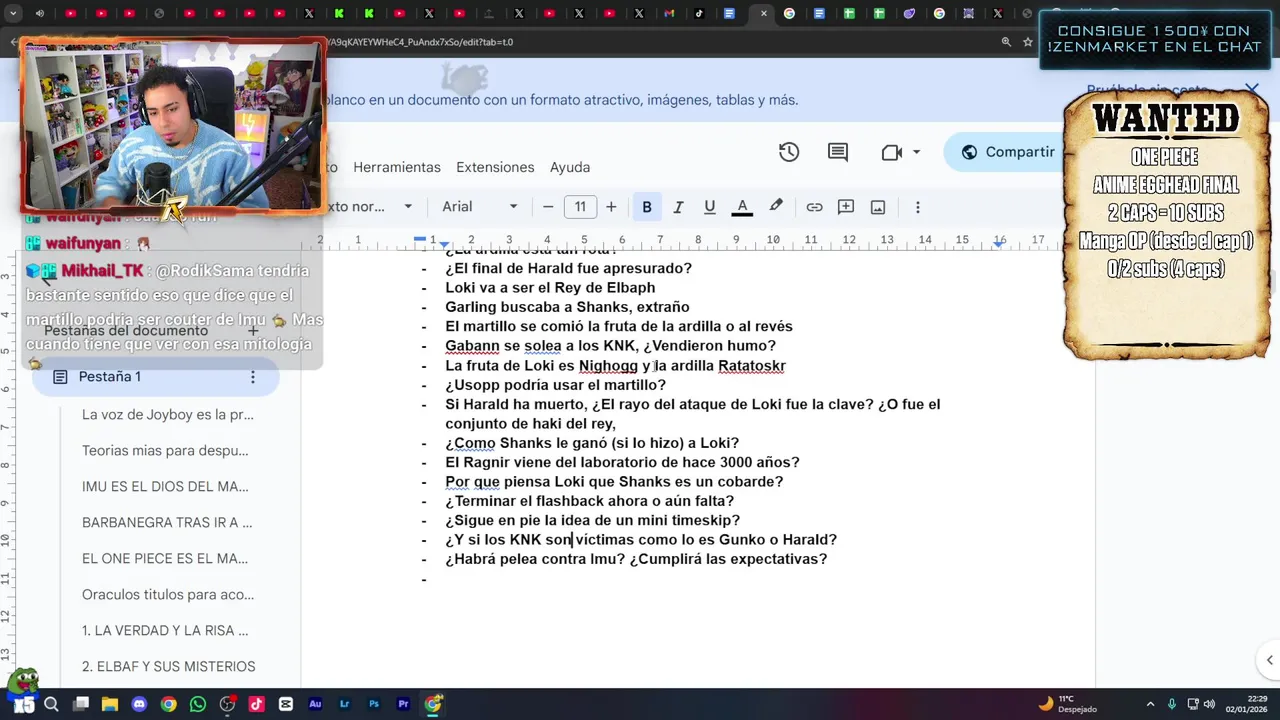Add a comment using the toolbar icon

846,207
